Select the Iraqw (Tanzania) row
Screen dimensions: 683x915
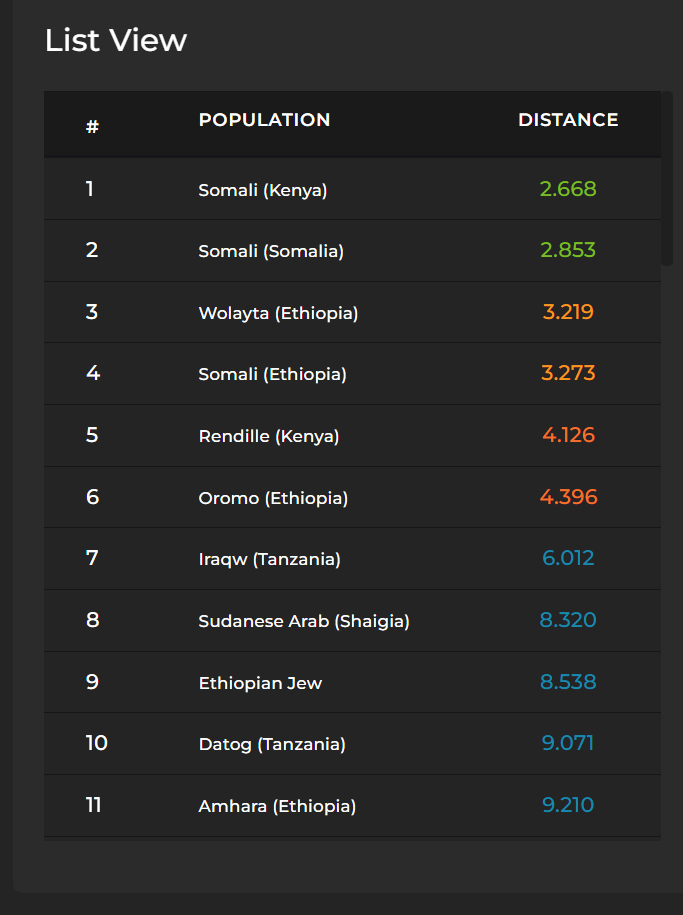(x=269, y=559)
